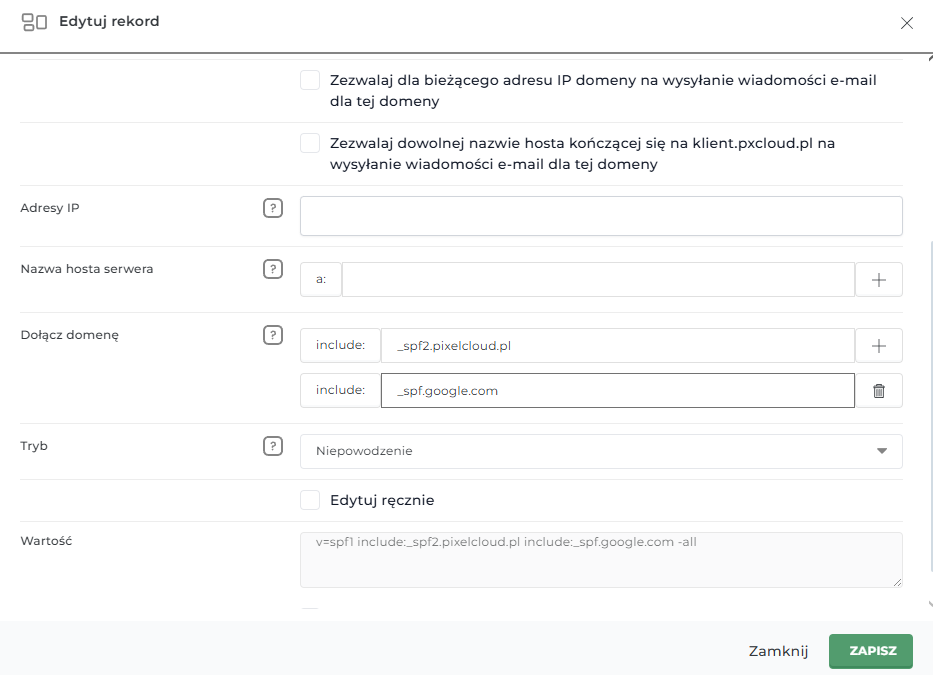The image size is (933, 675).
Task: Click the Edytuj rekord window icon
Action: (x=34, y=22)
